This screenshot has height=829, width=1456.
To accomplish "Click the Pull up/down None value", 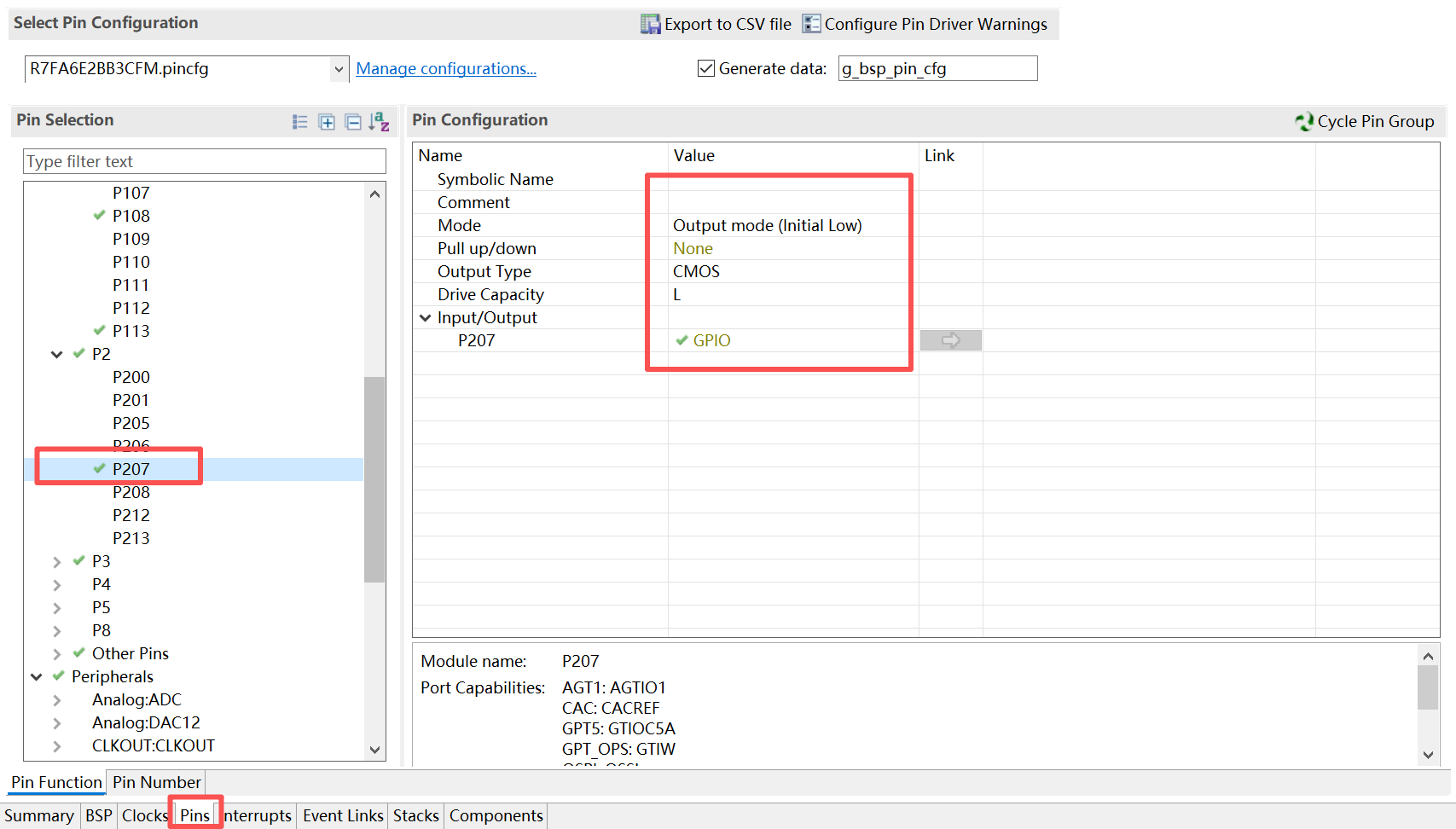I will point(693,248).
